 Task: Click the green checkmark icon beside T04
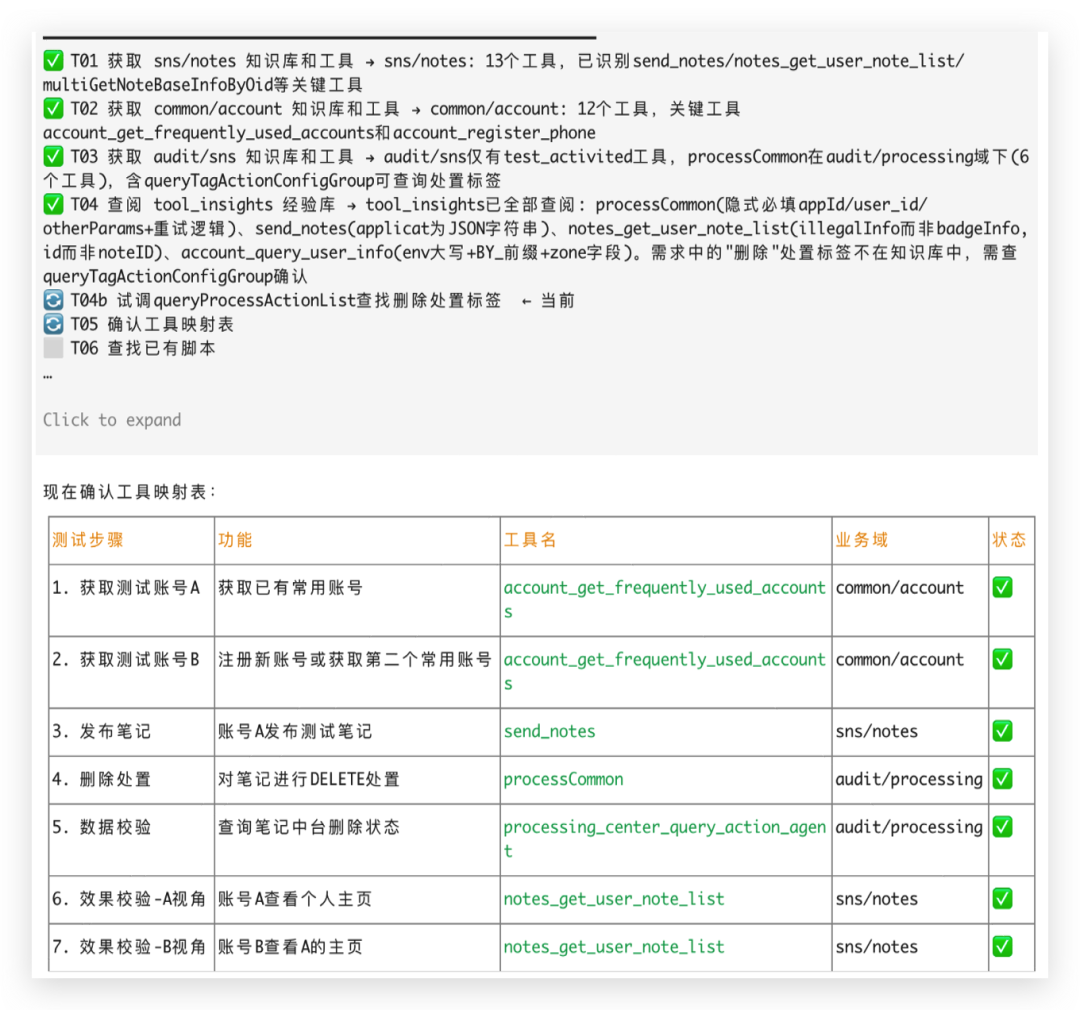tap(53, 204)
